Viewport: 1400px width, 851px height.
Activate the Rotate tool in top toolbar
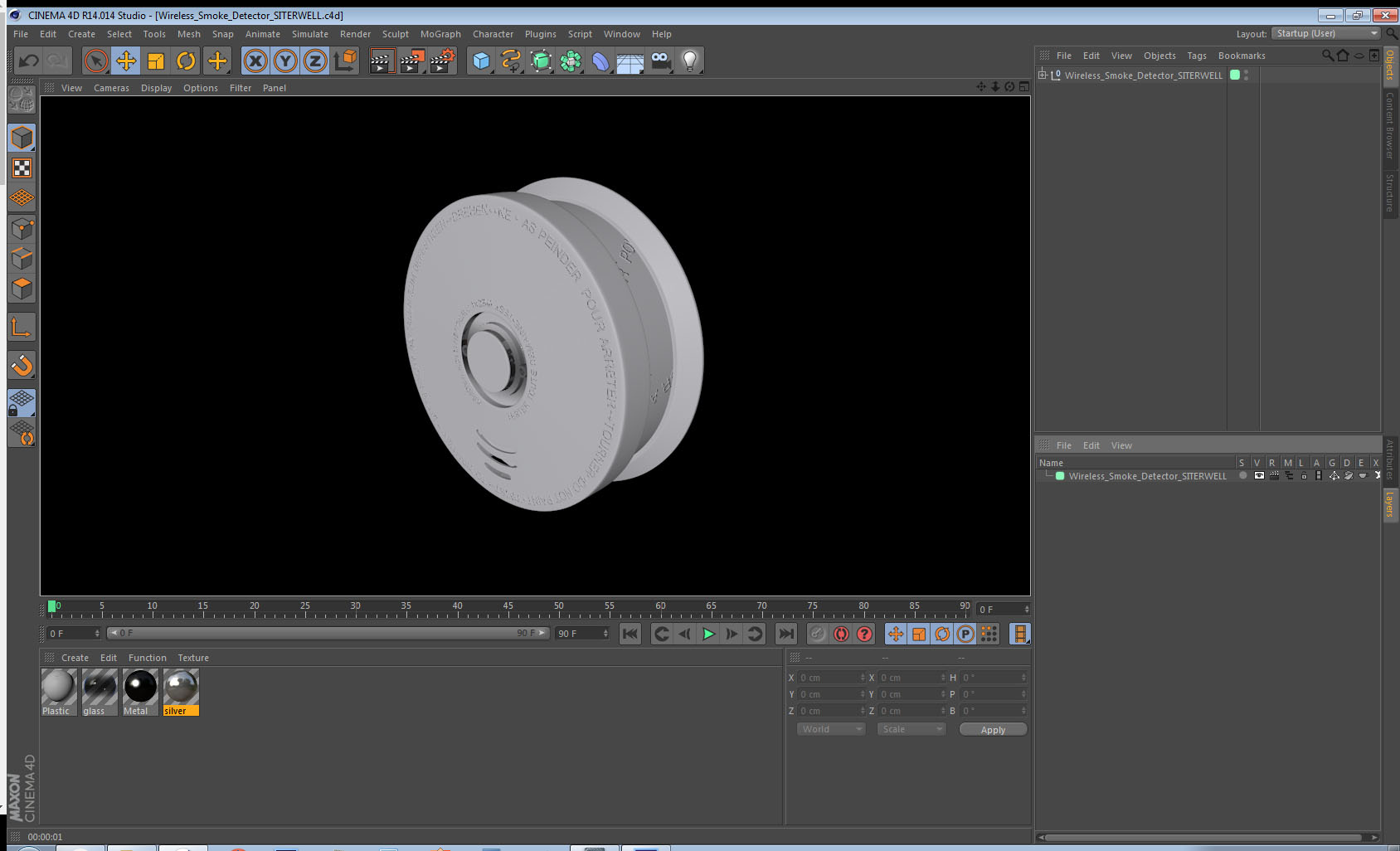tap(187, 61)
